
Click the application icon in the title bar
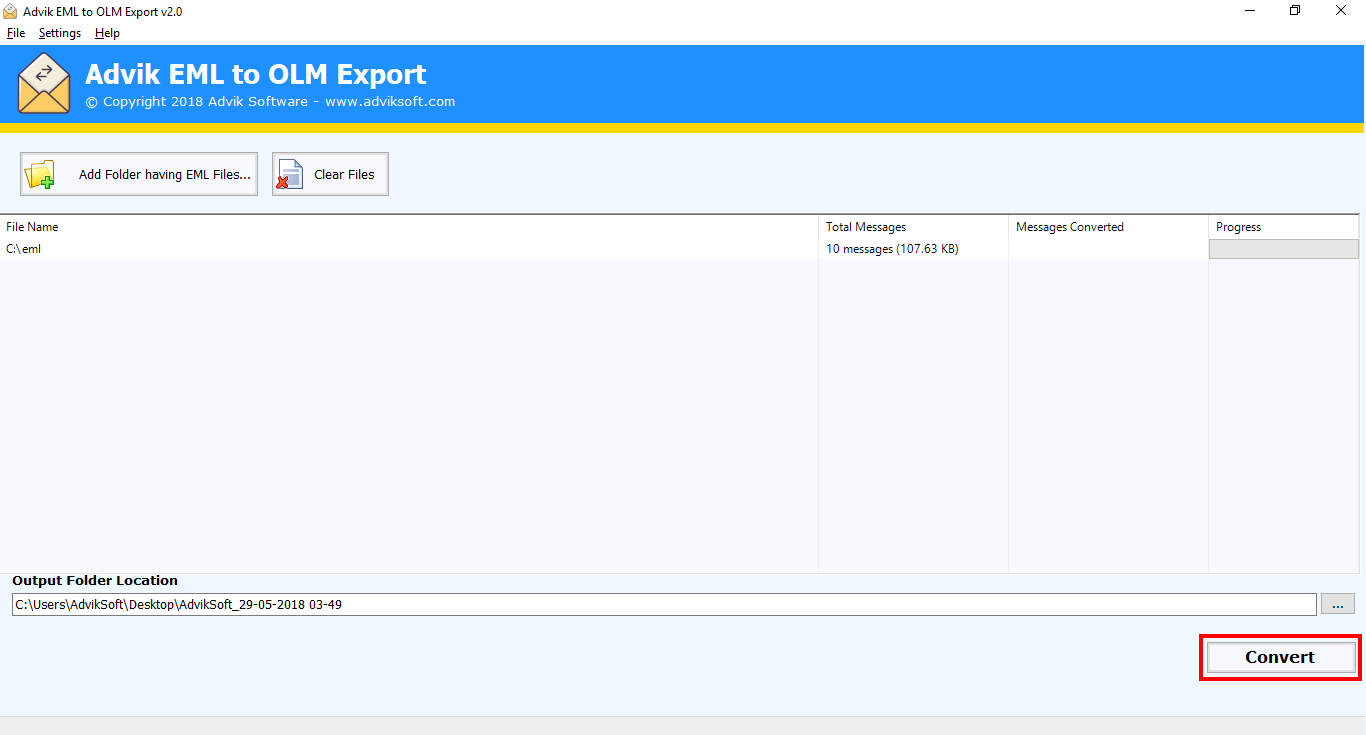coord(10,10)
